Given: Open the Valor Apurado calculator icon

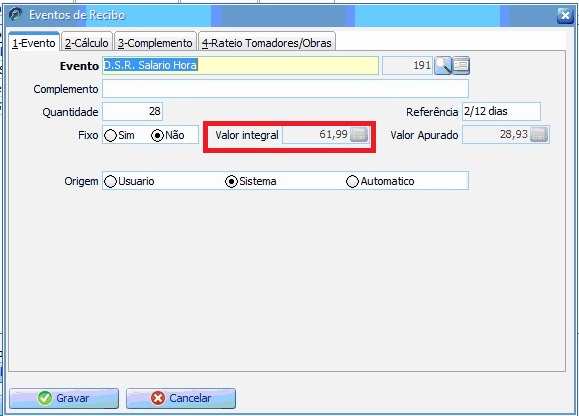Looking at the screenshot, I should click(x=539, y=134).
